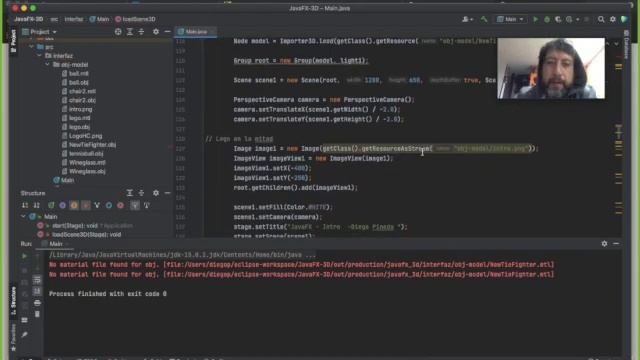Select chair2.mtl in project tree
This screenshot has width=640, height=360.
(79, 91)
